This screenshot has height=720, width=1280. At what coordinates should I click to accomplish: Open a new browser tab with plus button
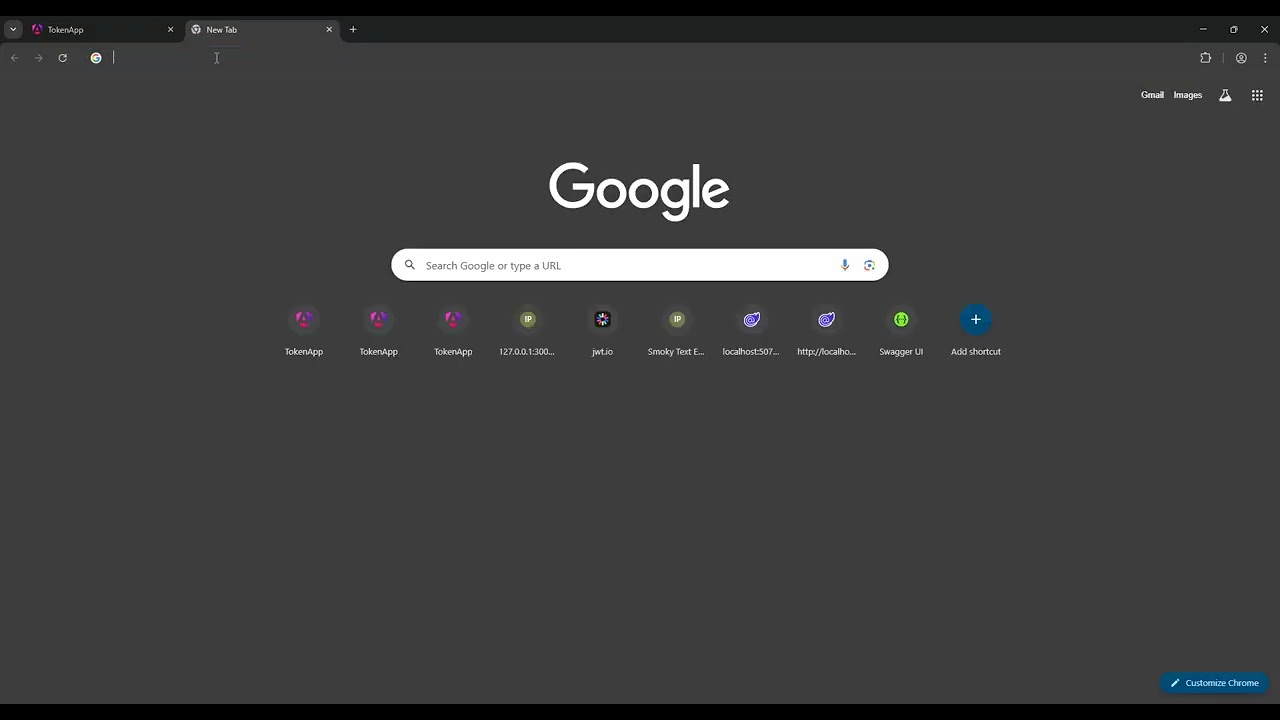click(x=353, y=30)
